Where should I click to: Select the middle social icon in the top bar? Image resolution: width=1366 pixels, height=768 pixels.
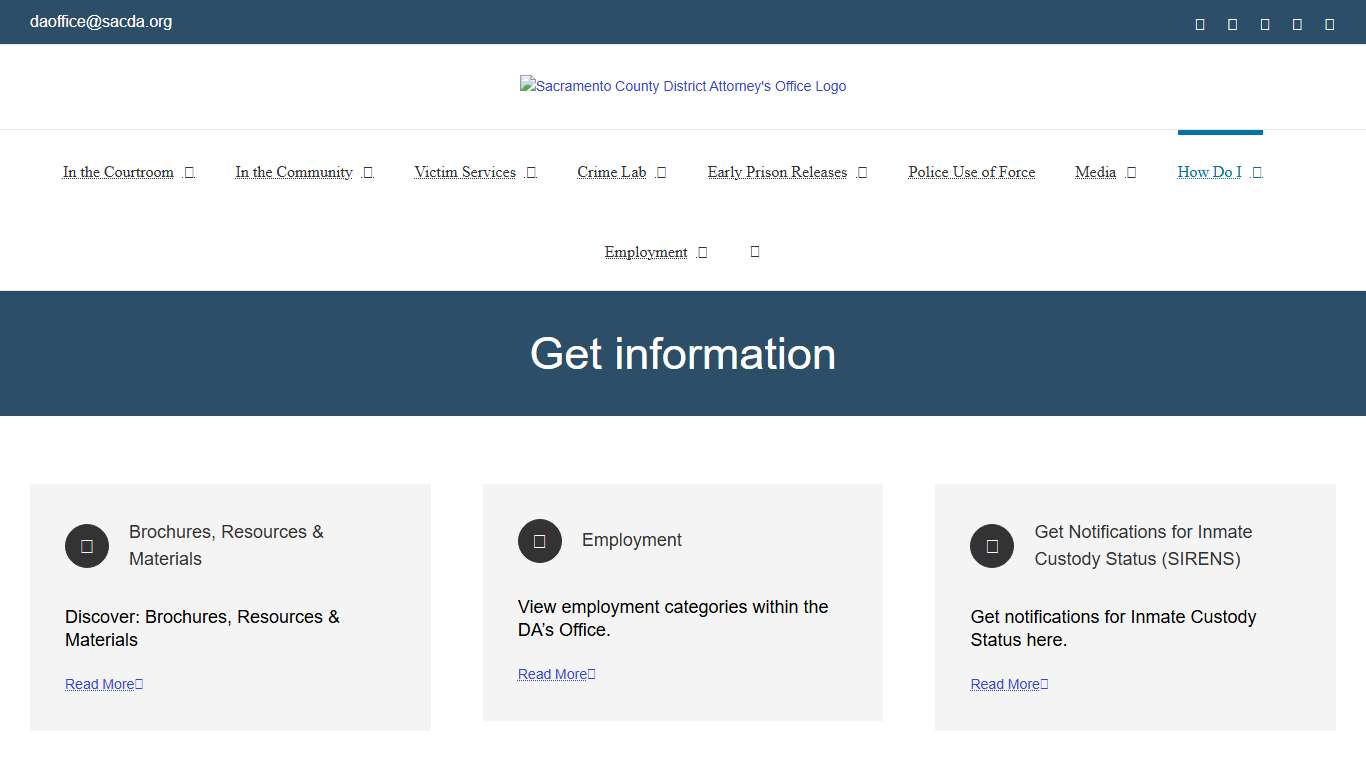coord(1264,22)
